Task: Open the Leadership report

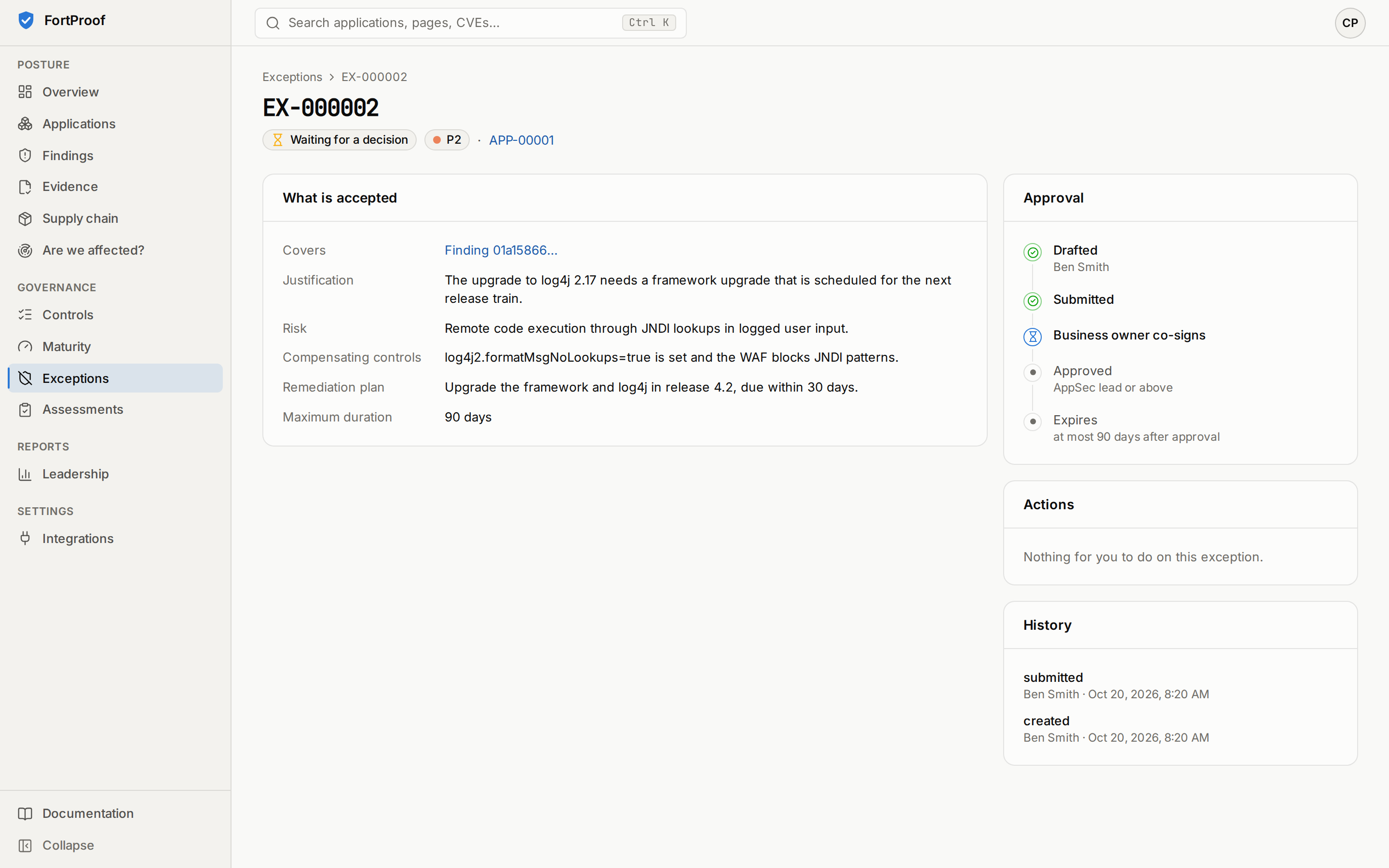Action: point(115,474)
